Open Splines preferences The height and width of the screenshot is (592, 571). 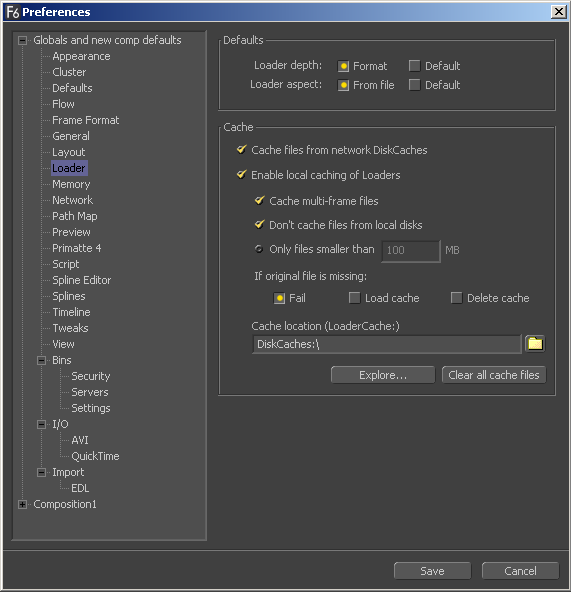click(68, 296)
